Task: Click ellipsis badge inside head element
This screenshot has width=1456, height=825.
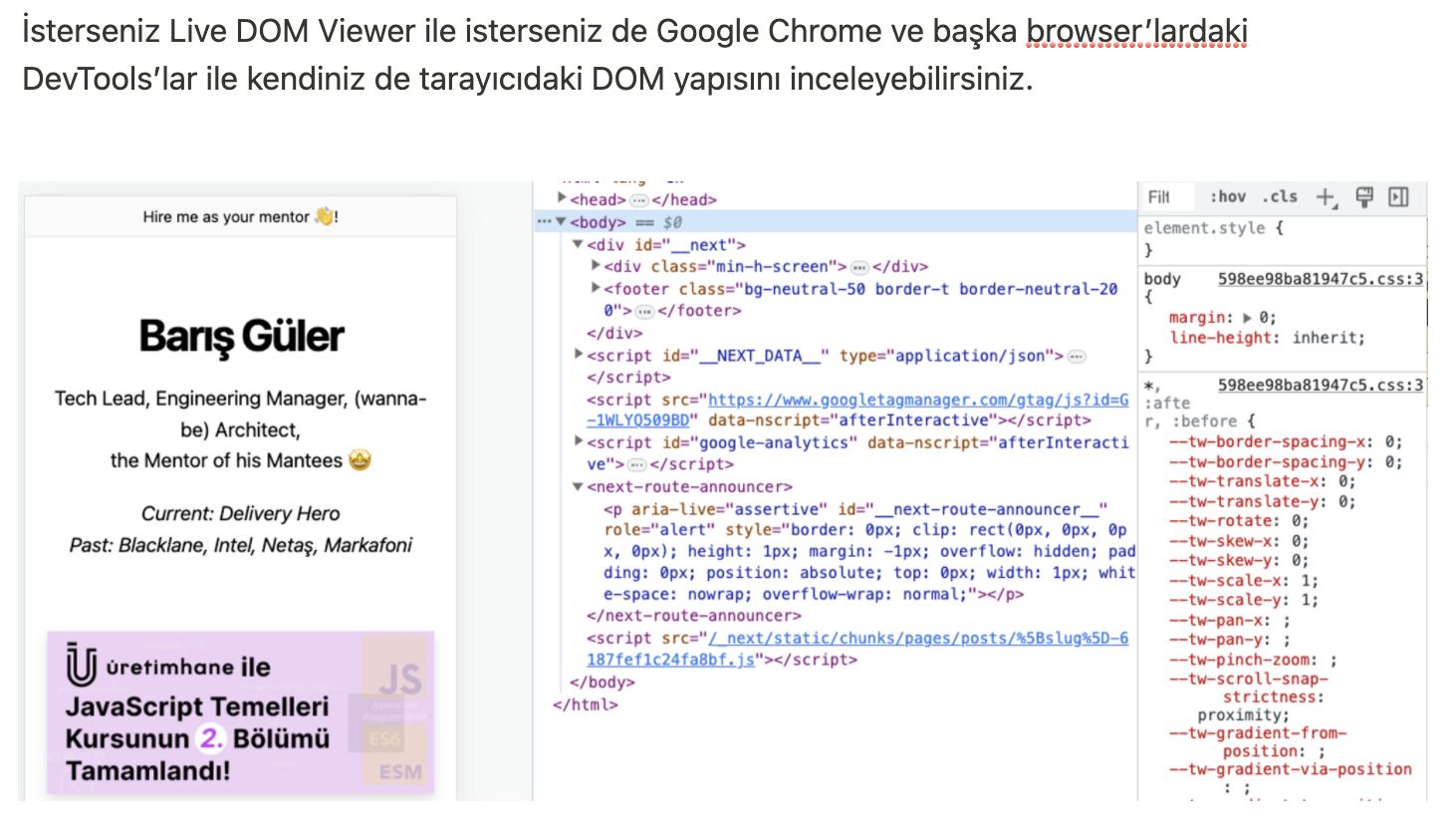Action: point(639,200)
